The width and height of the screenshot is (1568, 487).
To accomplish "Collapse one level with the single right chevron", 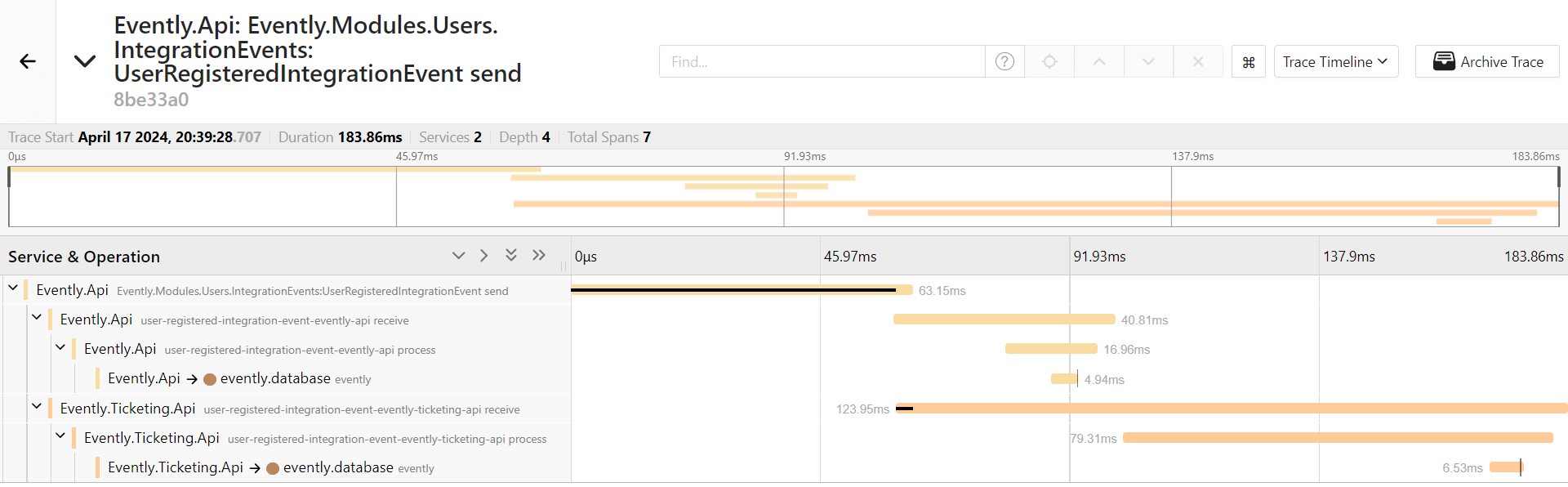I will [484, 256].
